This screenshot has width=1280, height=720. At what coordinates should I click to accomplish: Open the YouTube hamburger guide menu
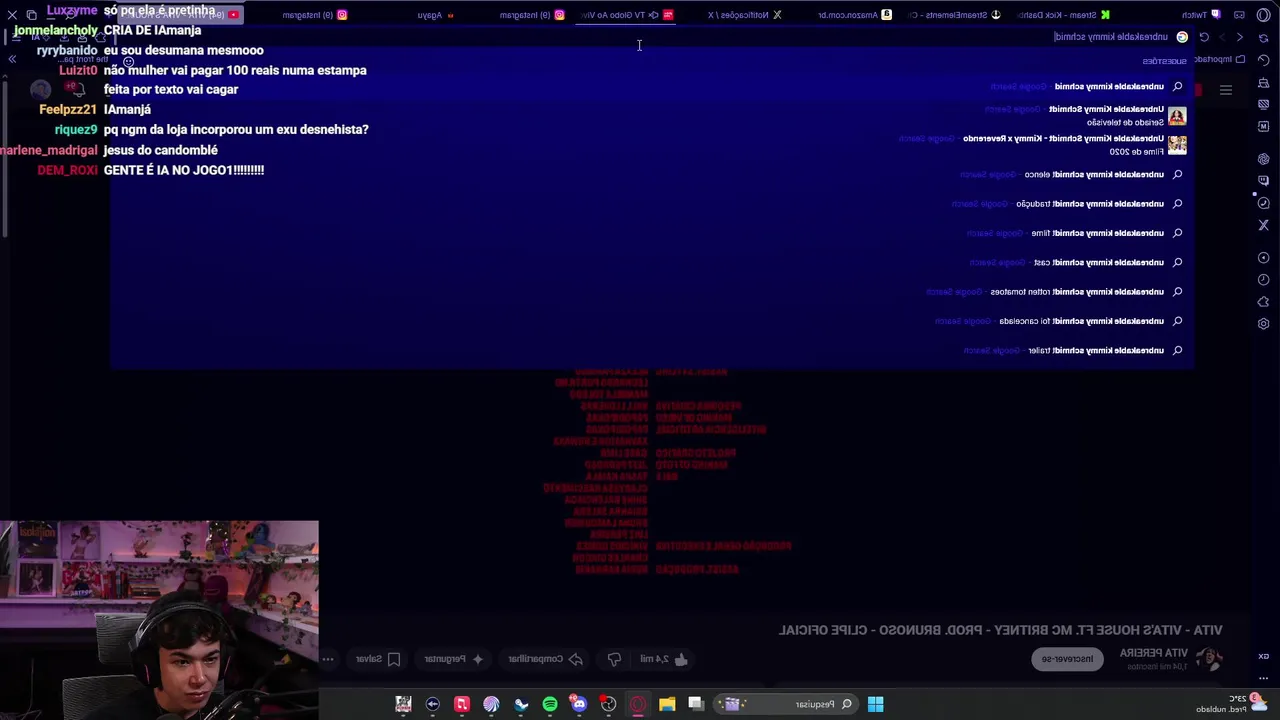[1226, 90]
